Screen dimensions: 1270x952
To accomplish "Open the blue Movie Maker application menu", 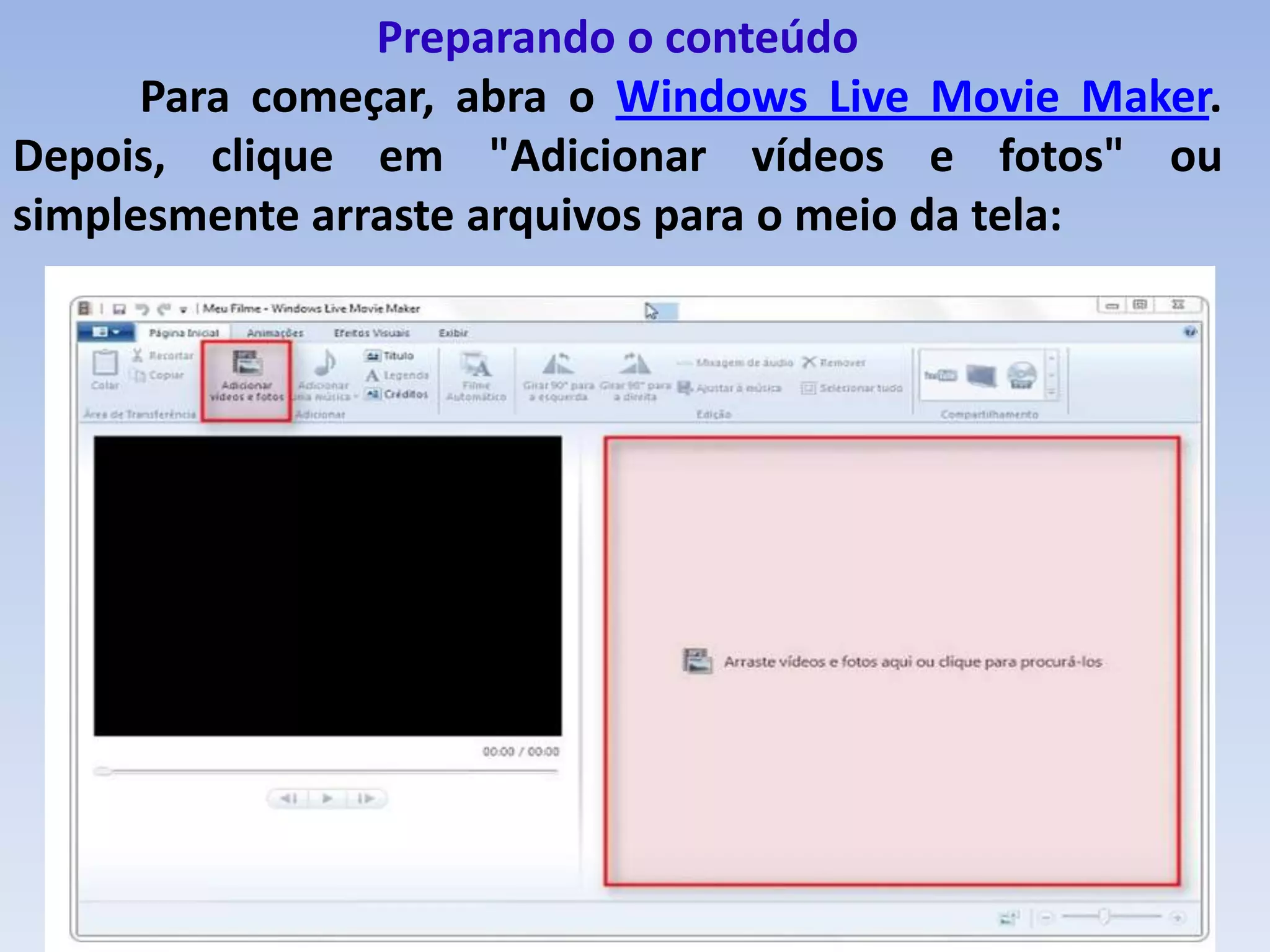I will 106,332.
